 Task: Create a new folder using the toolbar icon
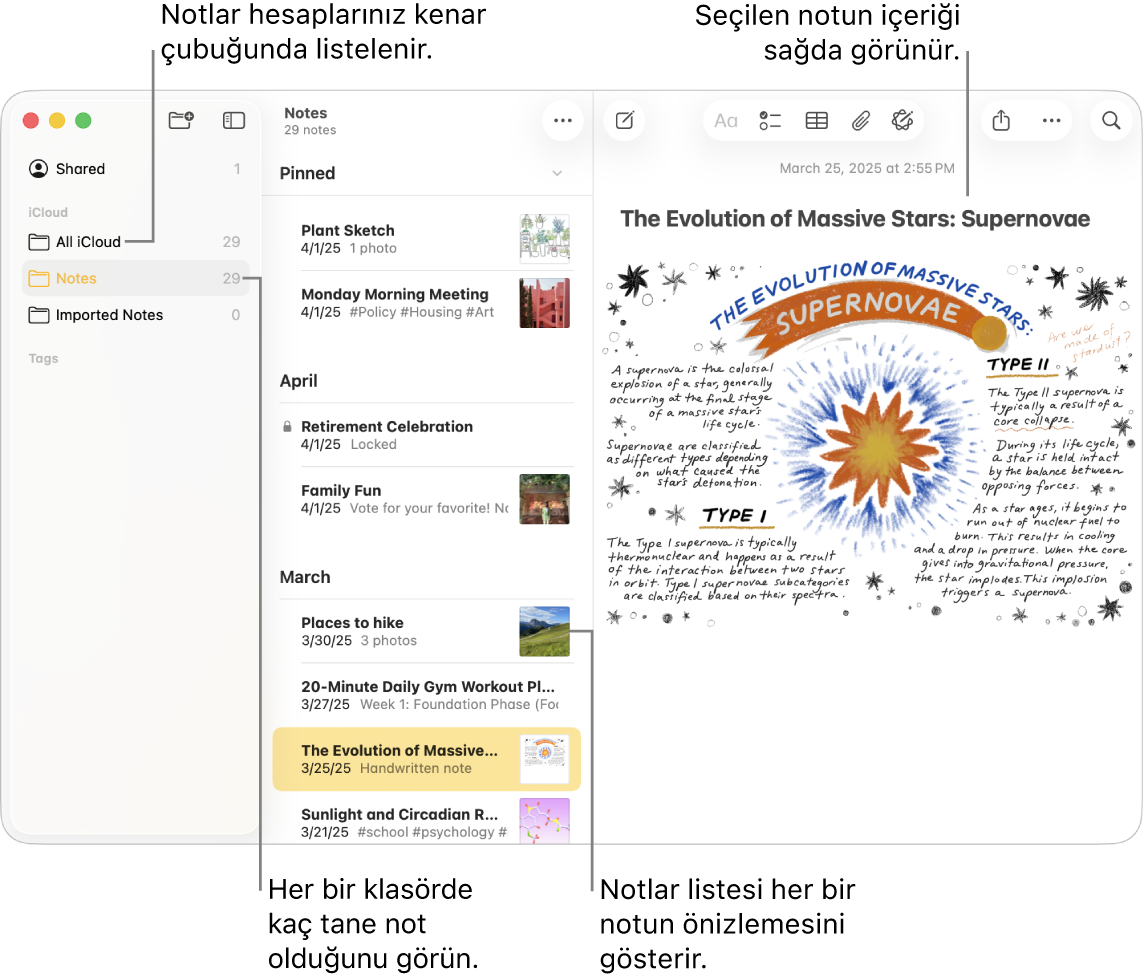click(181, 120)
